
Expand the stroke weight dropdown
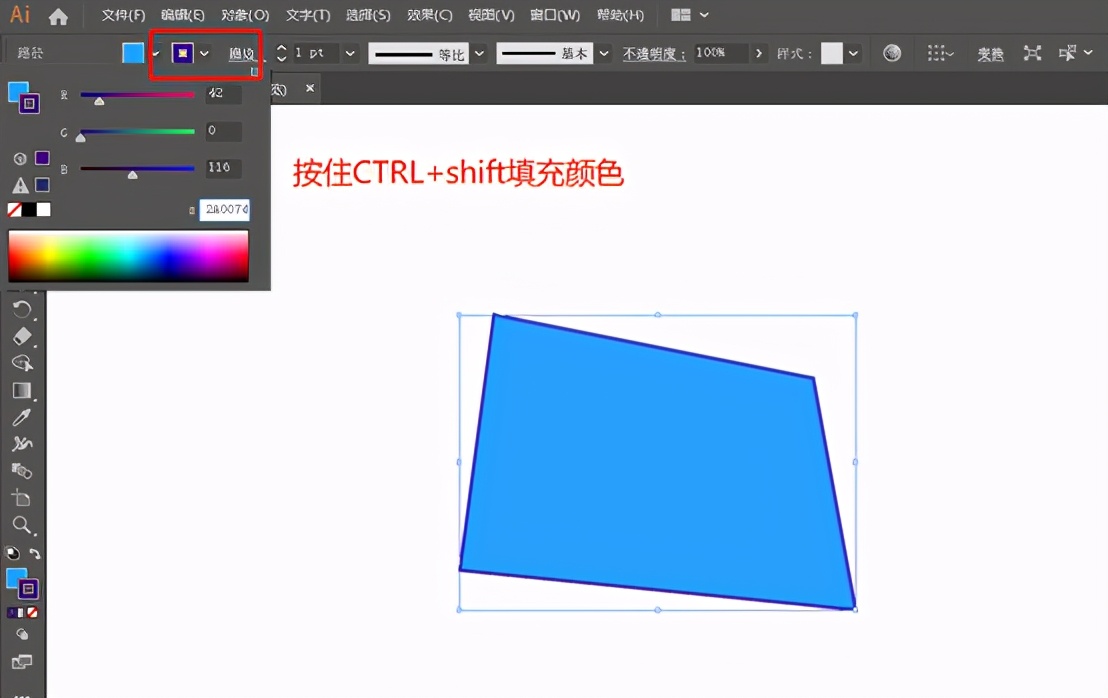click(x=350, y=53)
